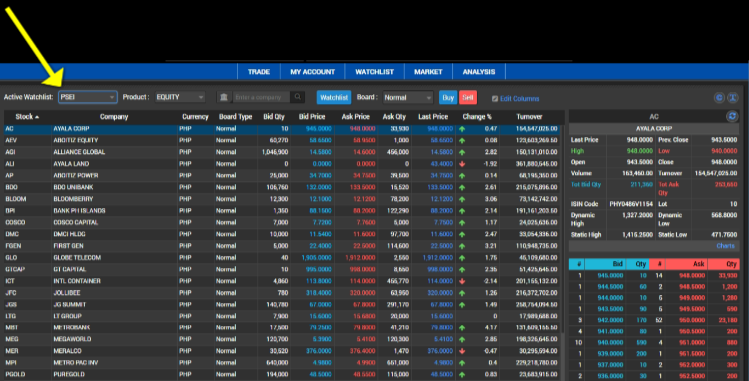Click the refresh icon in AC panel
Screen dimensions: 749x381
coord(732,116)
